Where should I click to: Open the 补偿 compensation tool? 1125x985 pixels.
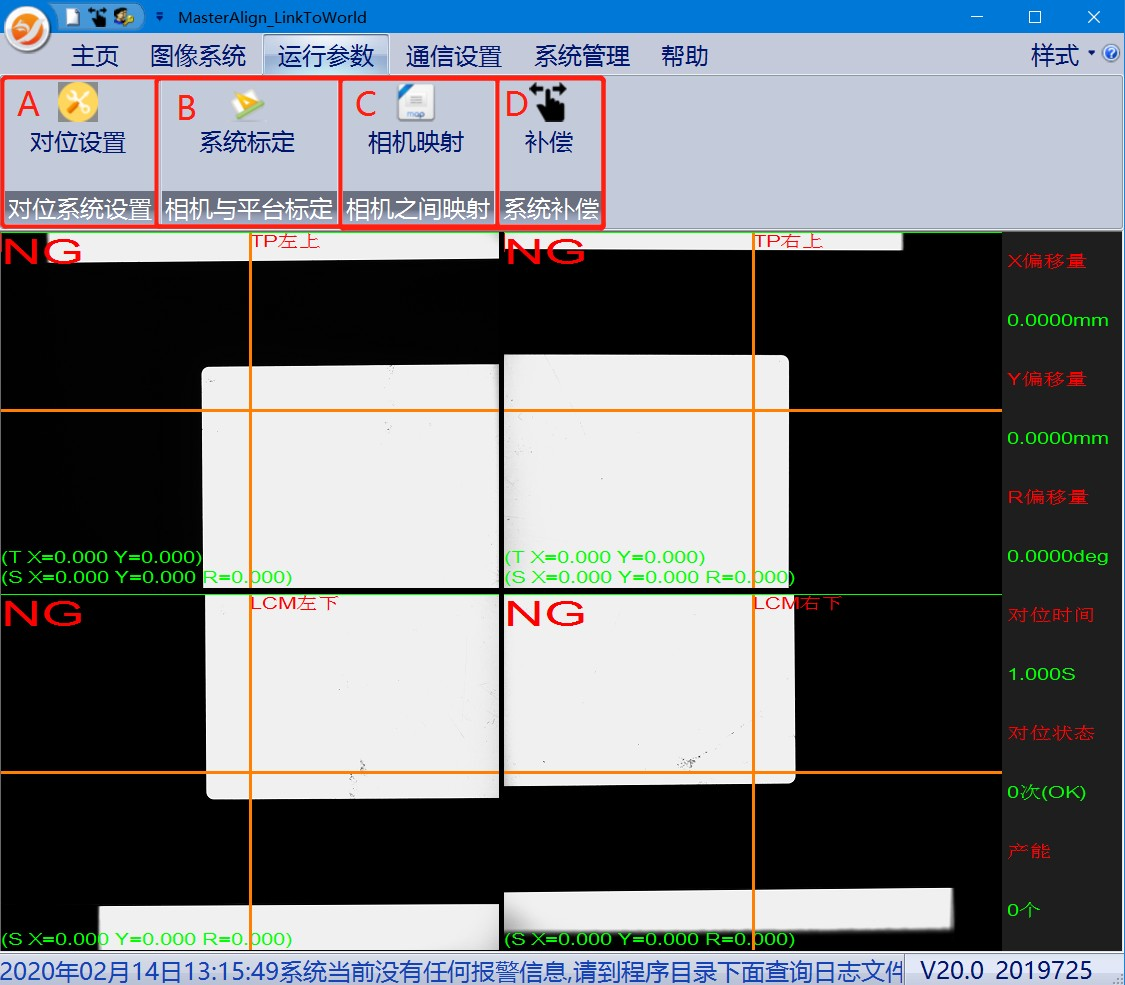(x=549, y=125)
